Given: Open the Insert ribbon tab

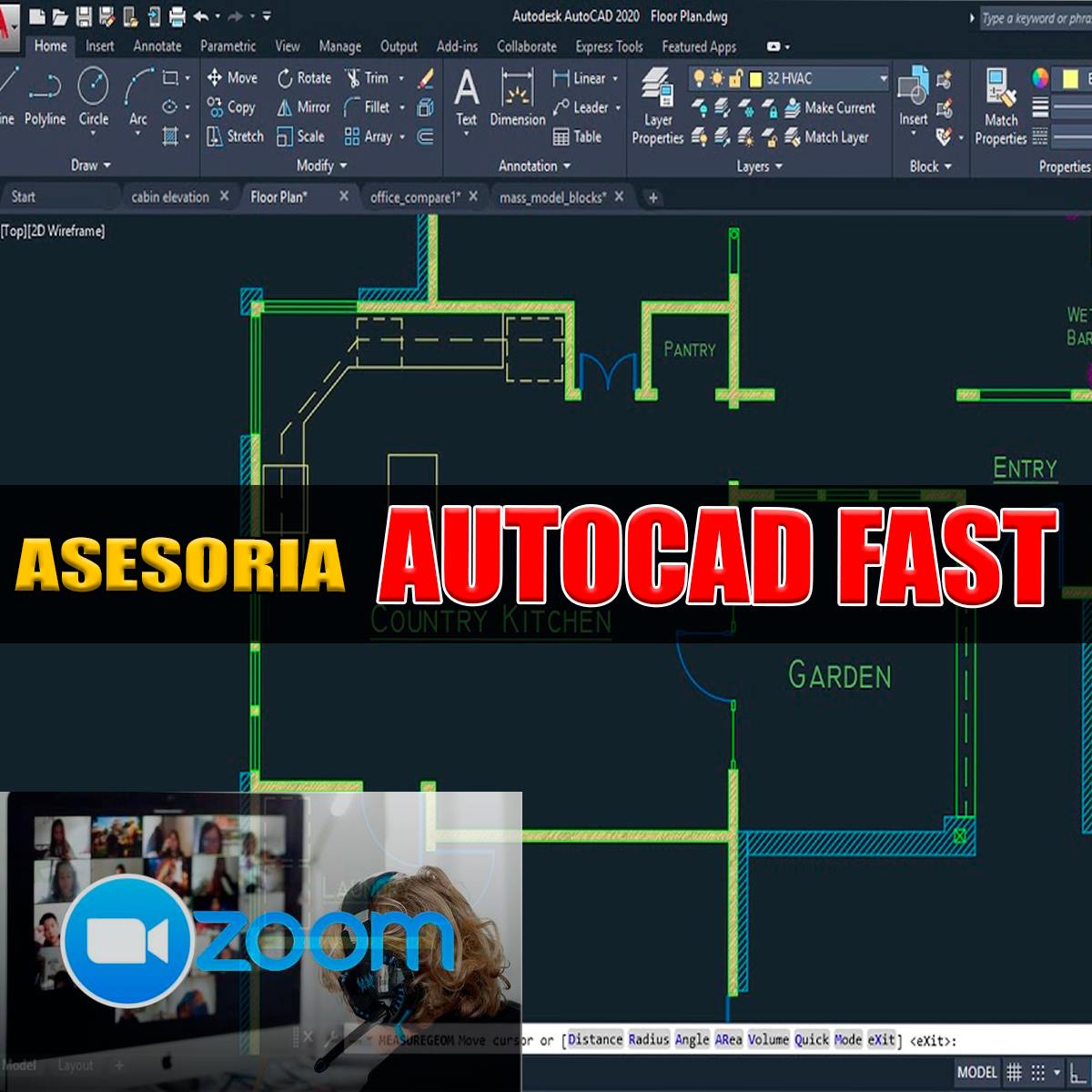Looking at the screenshot, I should (100, 46).
